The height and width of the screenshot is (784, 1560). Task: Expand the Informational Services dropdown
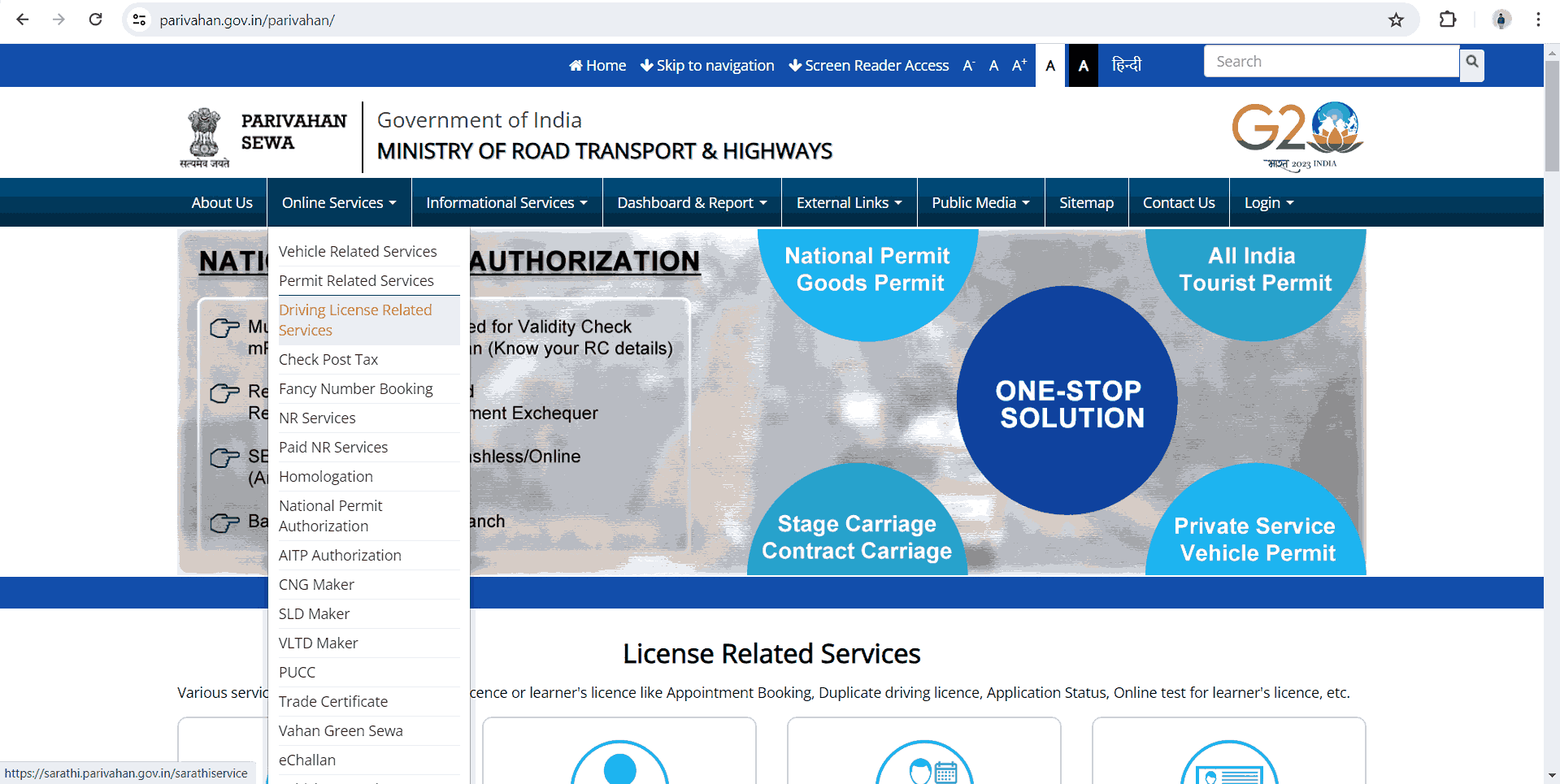pyautogui.click(x=506, y=202)
